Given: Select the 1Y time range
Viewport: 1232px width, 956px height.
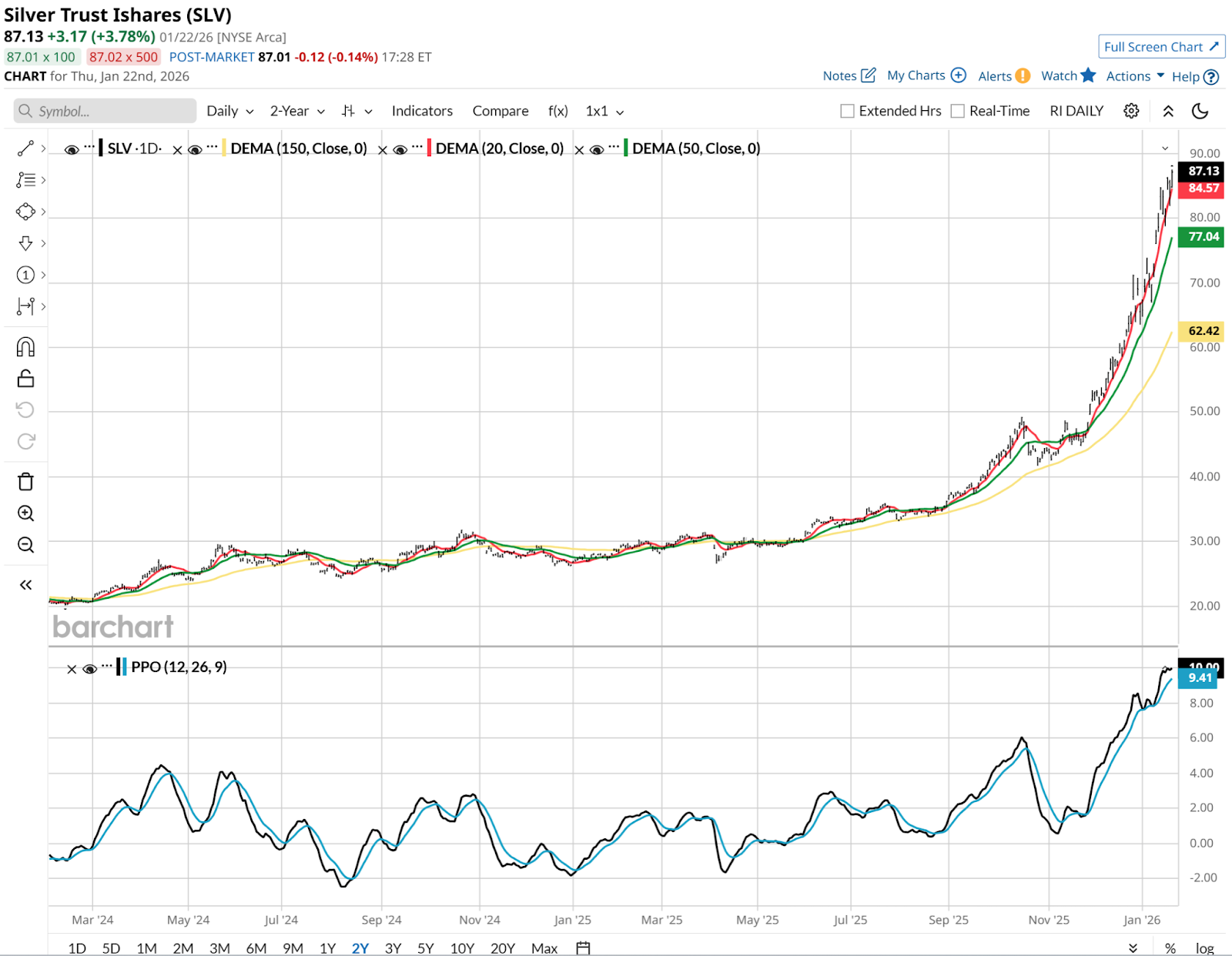Looking at the screenshot, I should pos(328,948).
